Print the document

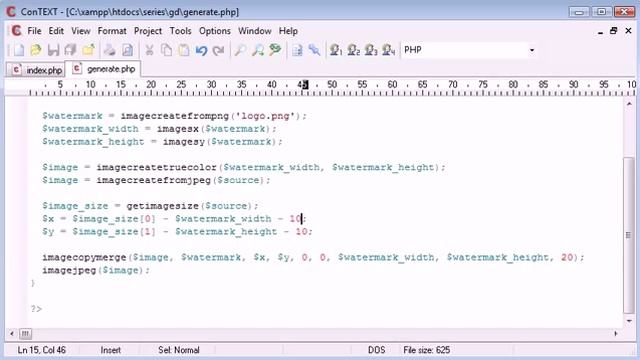point(109,50)
